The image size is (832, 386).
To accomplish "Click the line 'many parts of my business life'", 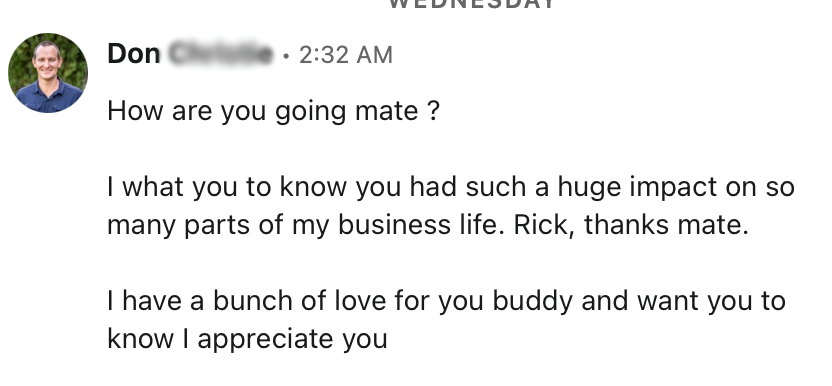I will click(428, 225).
